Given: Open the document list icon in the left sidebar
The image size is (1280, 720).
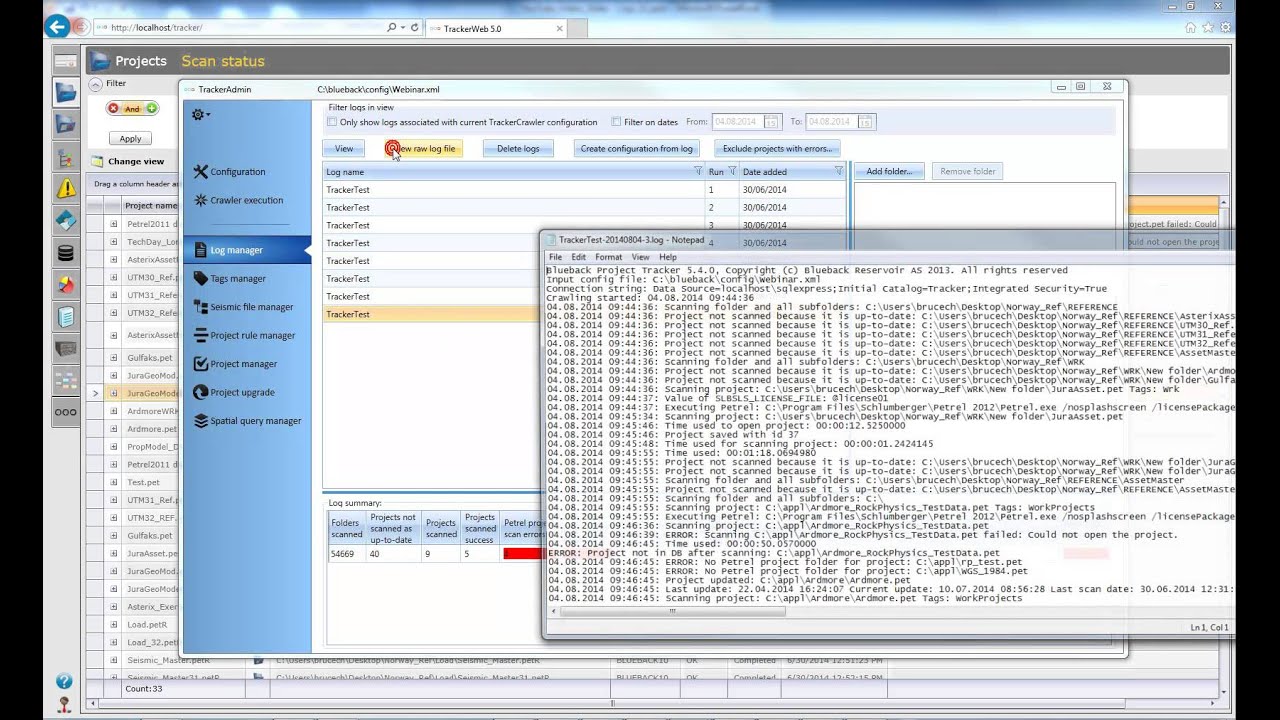Looking at the screenshot, I should click(66, 317).
